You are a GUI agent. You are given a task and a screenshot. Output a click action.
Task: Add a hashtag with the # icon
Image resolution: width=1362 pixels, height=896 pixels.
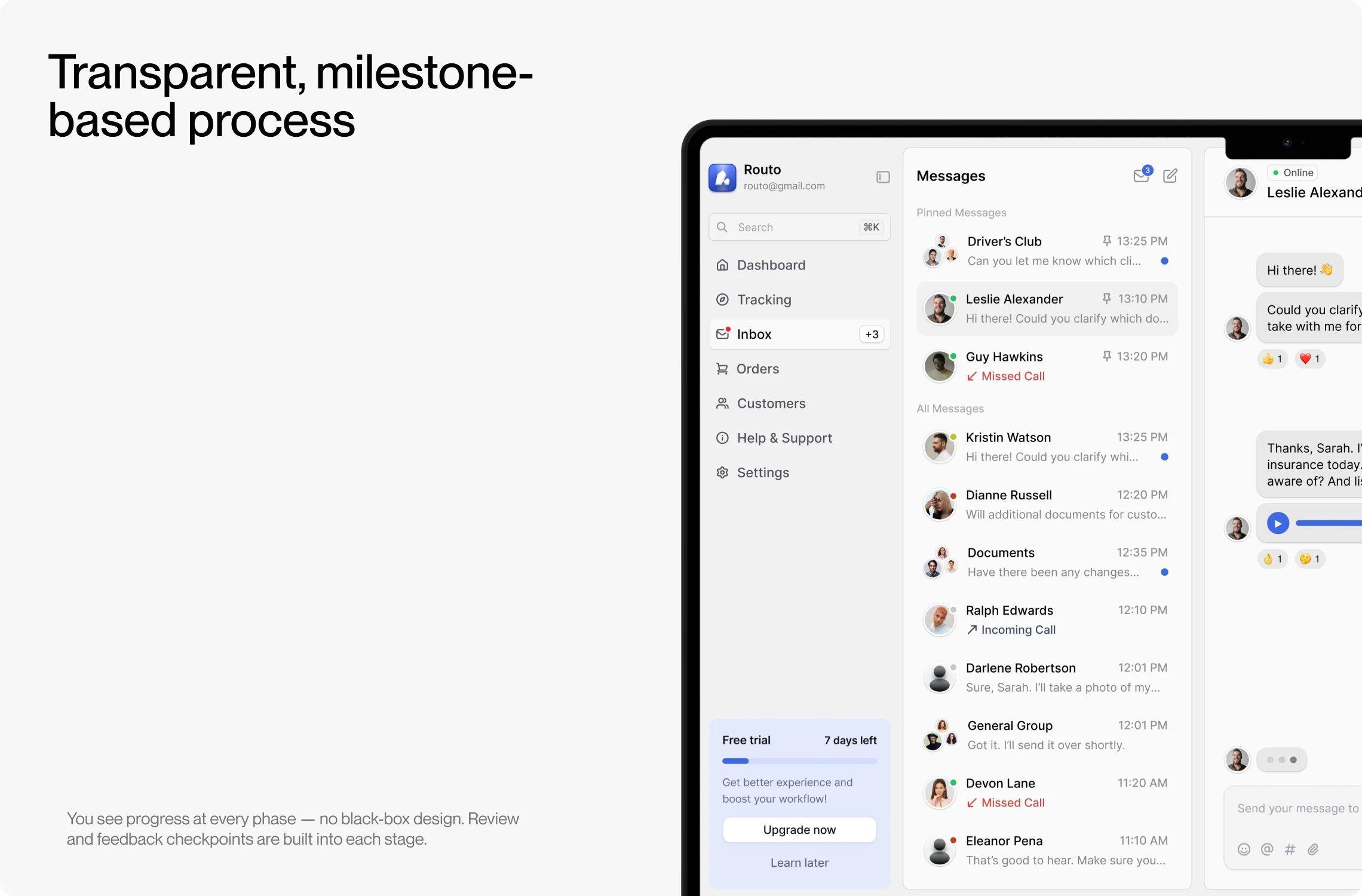click(x=1290, y=849)
